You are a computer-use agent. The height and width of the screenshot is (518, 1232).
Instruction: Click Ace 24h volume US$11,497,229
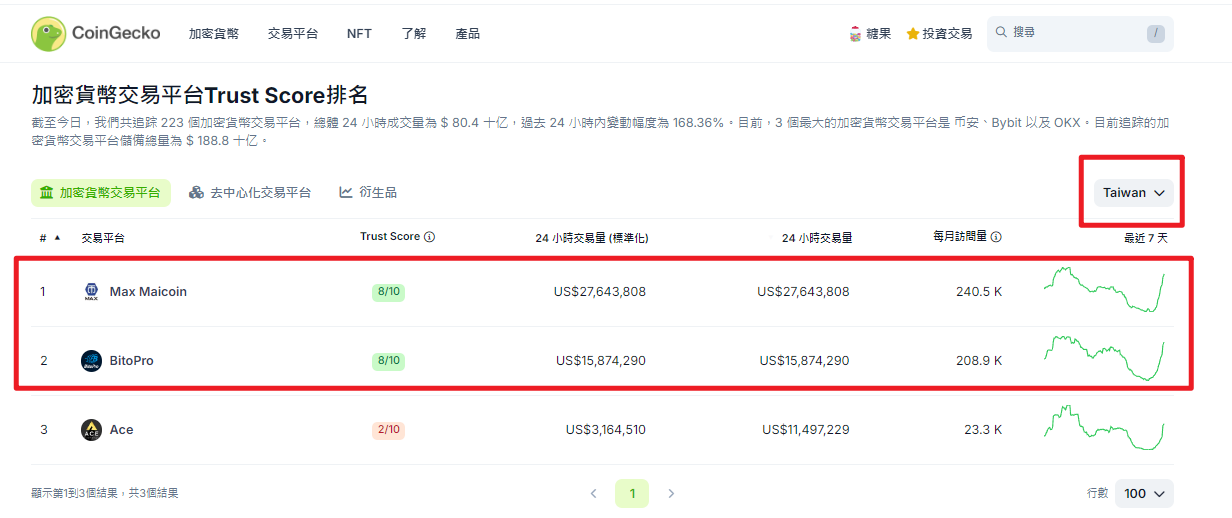[806, 430]
